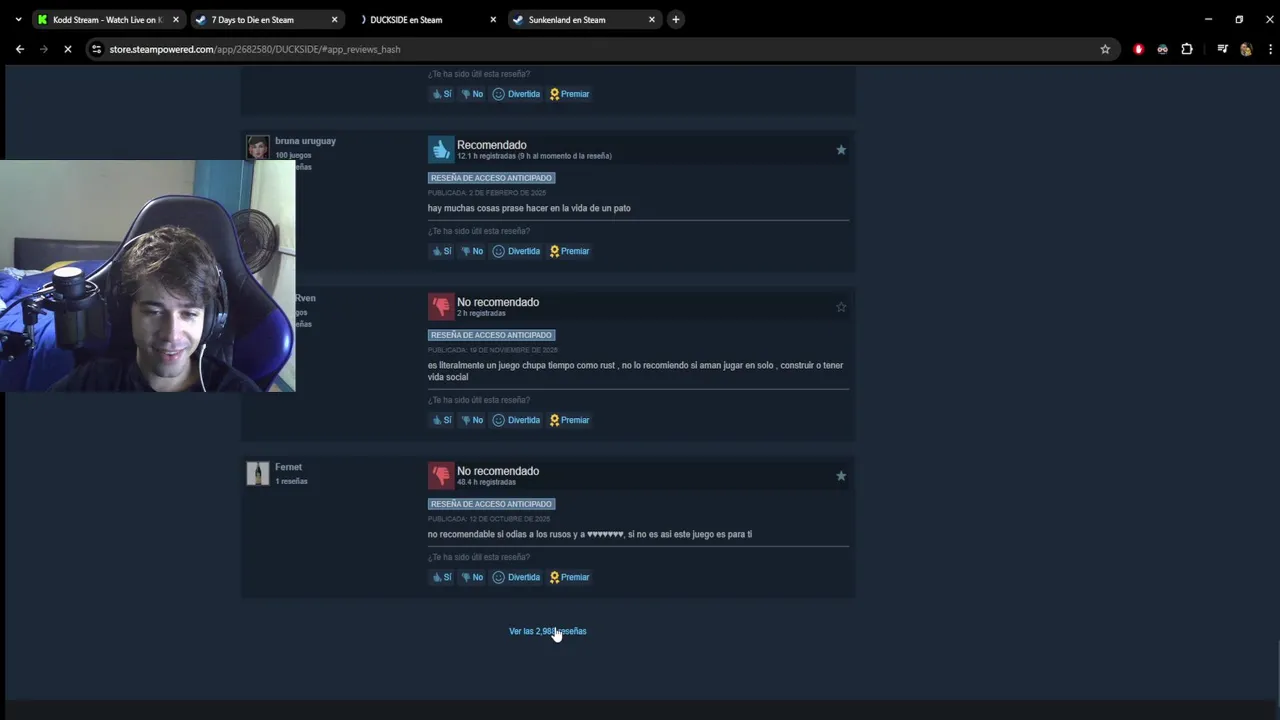Click the '1 reseñas' text under Fernet
1280x720 pixels.
291,481
